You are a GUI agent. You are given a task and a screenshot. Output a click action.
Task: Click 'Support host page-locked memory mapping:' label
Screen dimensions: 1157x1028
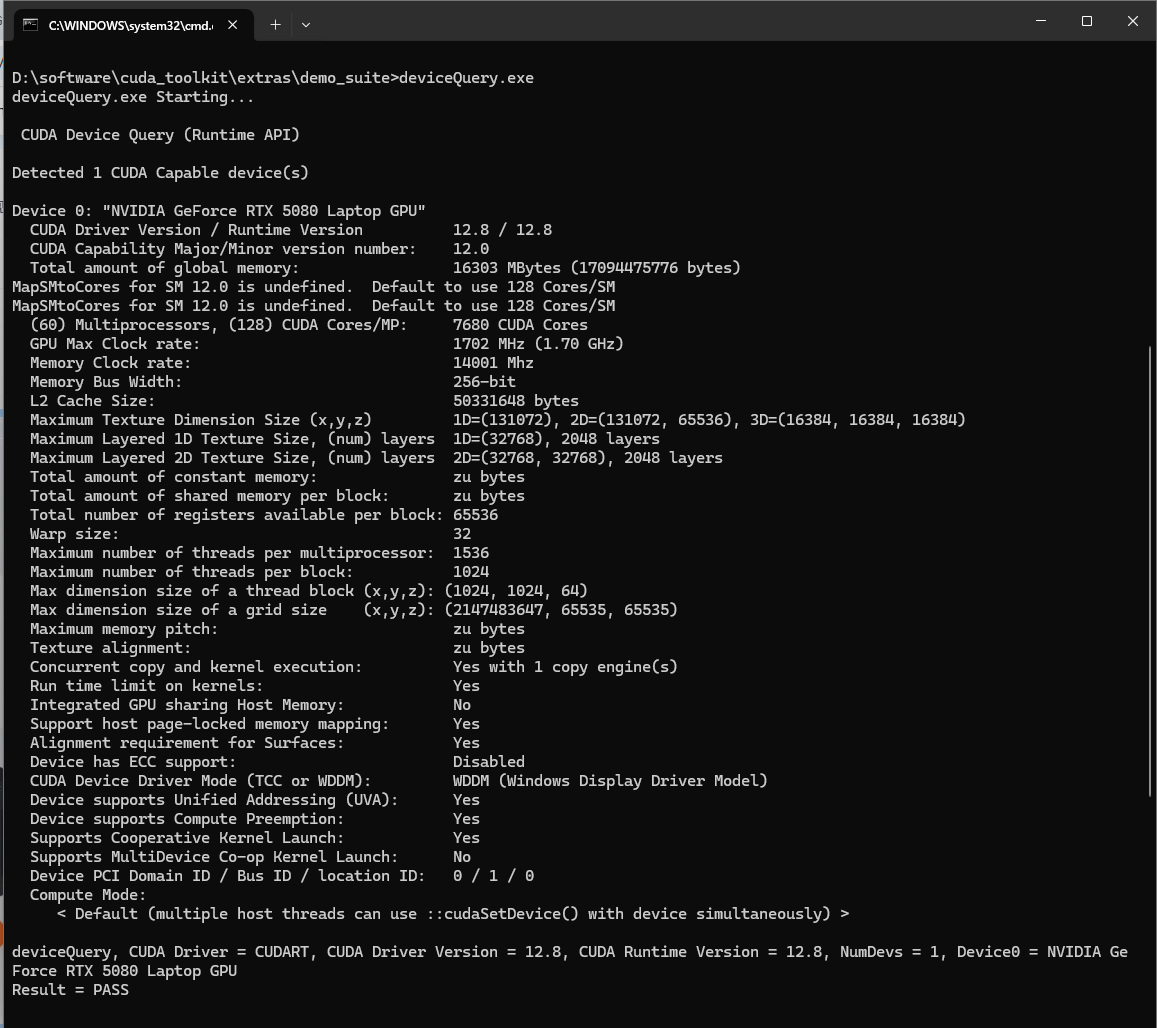point(210,725)
